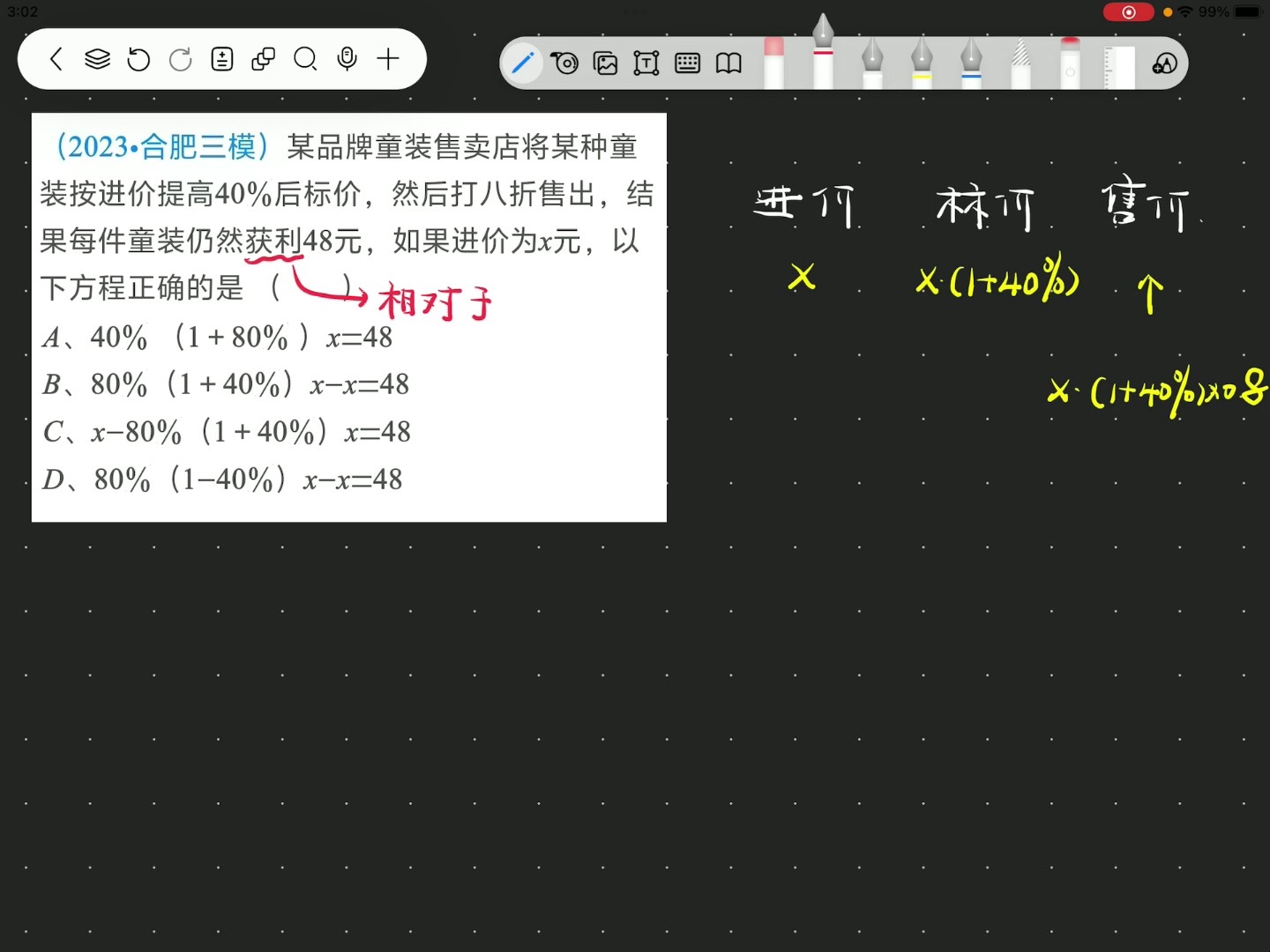This screenshot has width=1270, height=952.
Task: Open the add/remove page options icon
Action: coord(222,59)
